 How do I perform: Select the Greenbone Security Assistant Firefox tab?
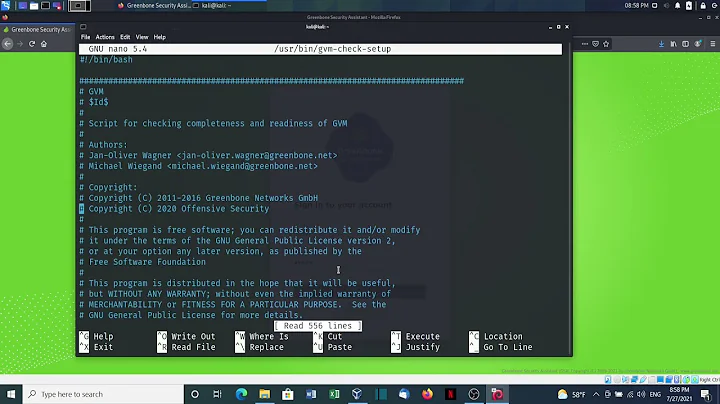[x=38, y=29]
